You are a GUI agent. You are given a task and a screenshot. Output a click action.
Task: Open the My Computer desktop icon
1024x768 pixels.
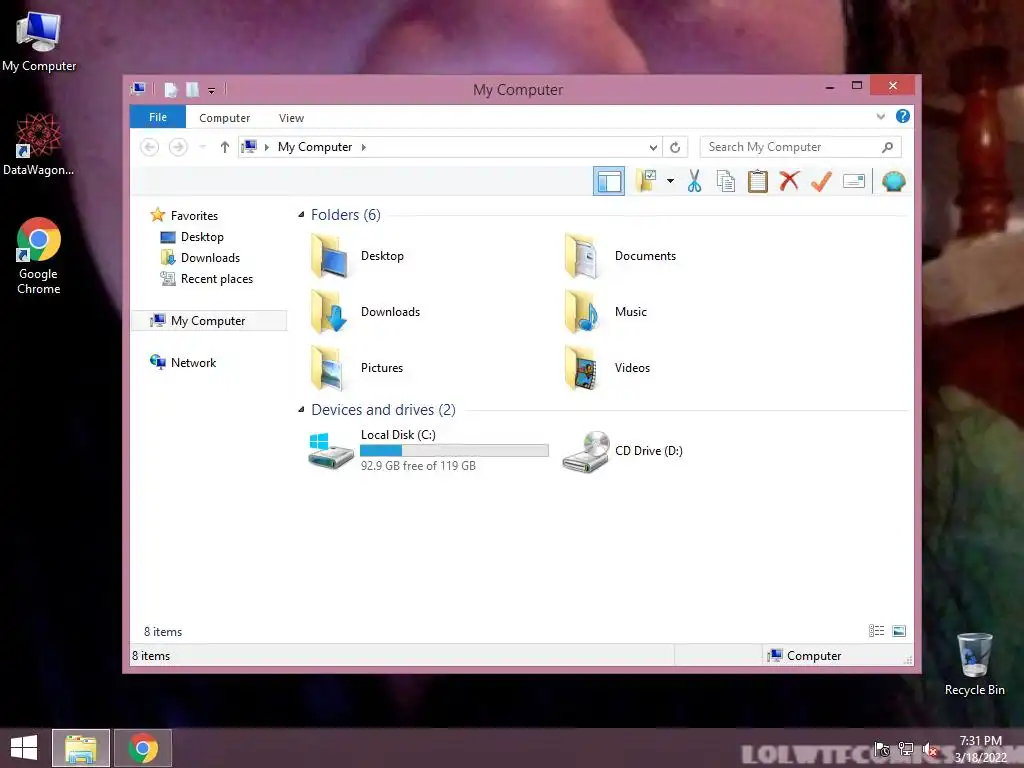pos(39,42)
